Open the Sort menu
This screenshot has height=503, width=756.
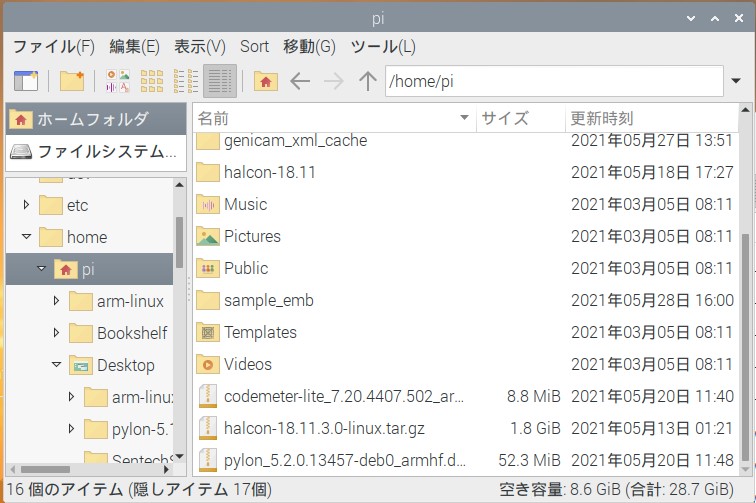pyautogui.click(x=254, y=46)
